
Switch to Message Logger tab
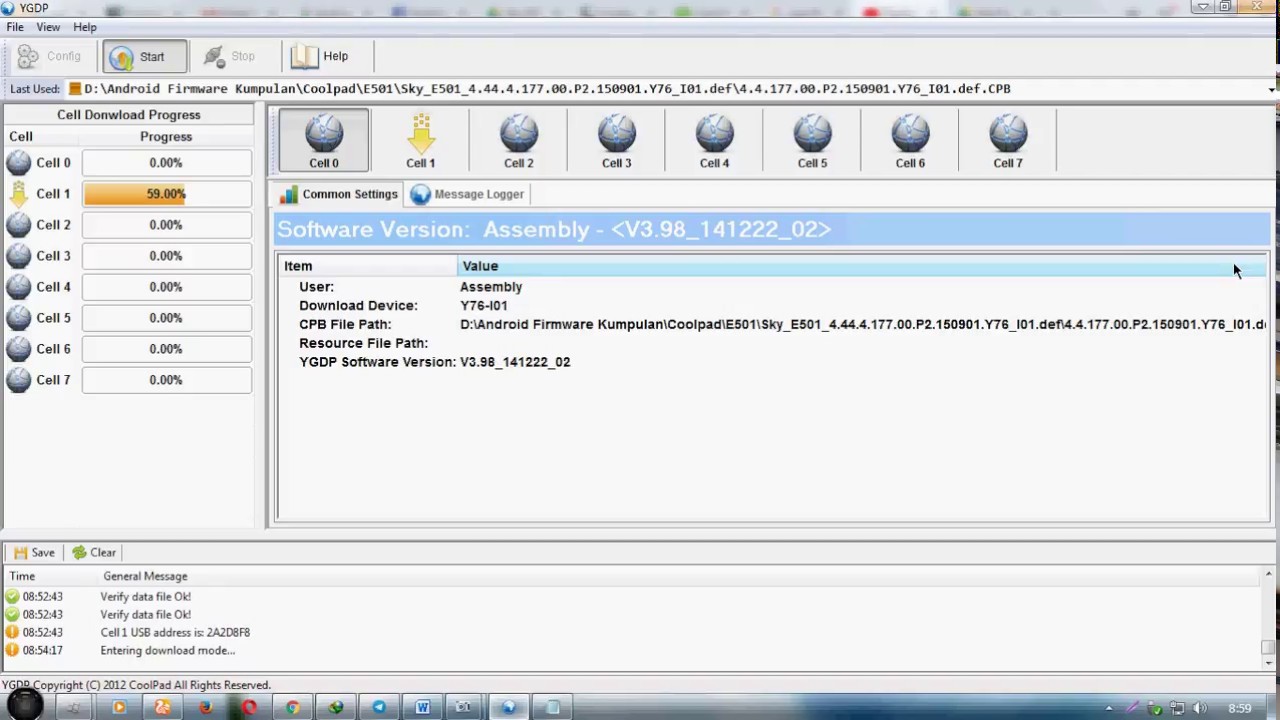click(467, 194)
